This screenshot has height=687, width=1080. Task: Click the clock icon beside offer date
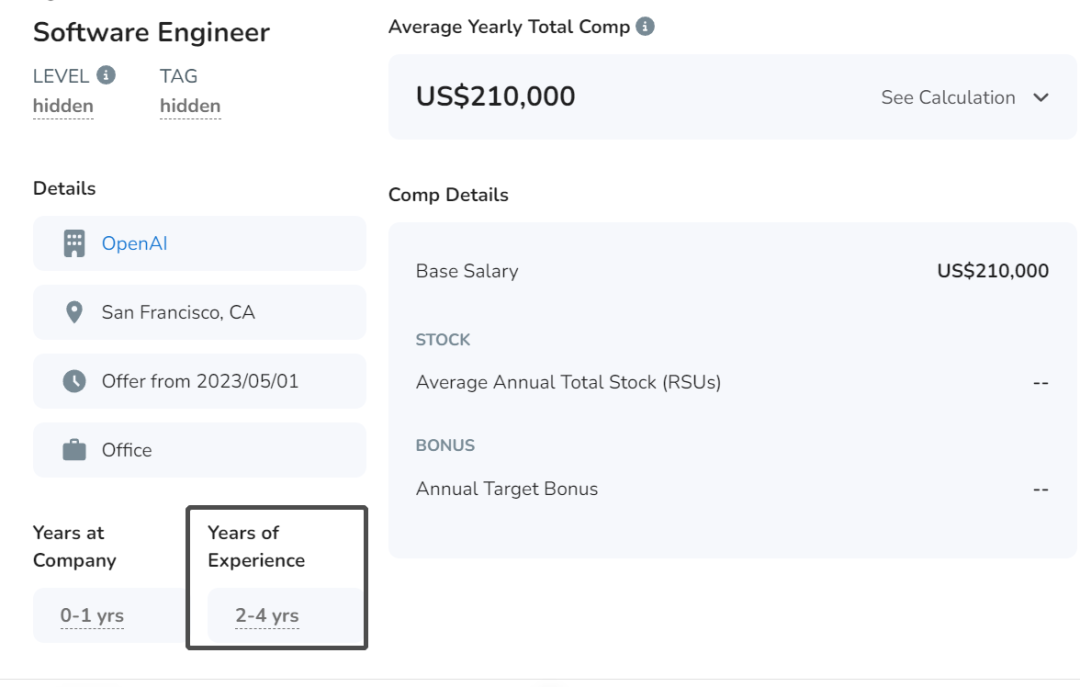(x=74, y=381)
